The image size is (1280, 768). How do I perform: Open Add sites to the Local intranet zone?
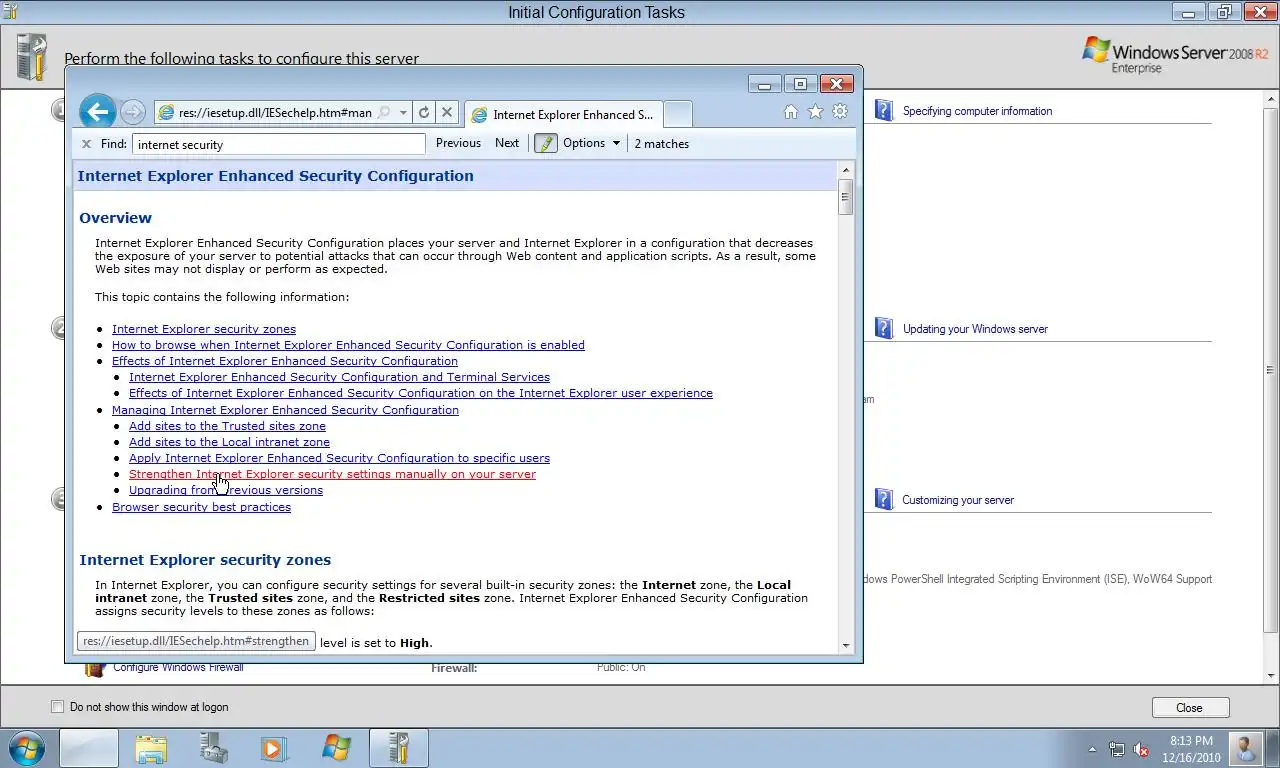tap(229, 442)
